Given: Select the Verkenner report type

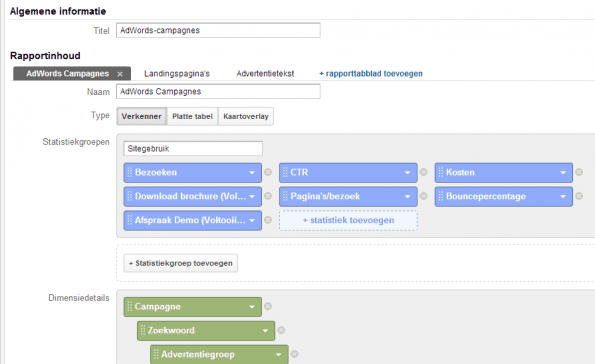Looking at the screenshot, I should pos(142,117).
